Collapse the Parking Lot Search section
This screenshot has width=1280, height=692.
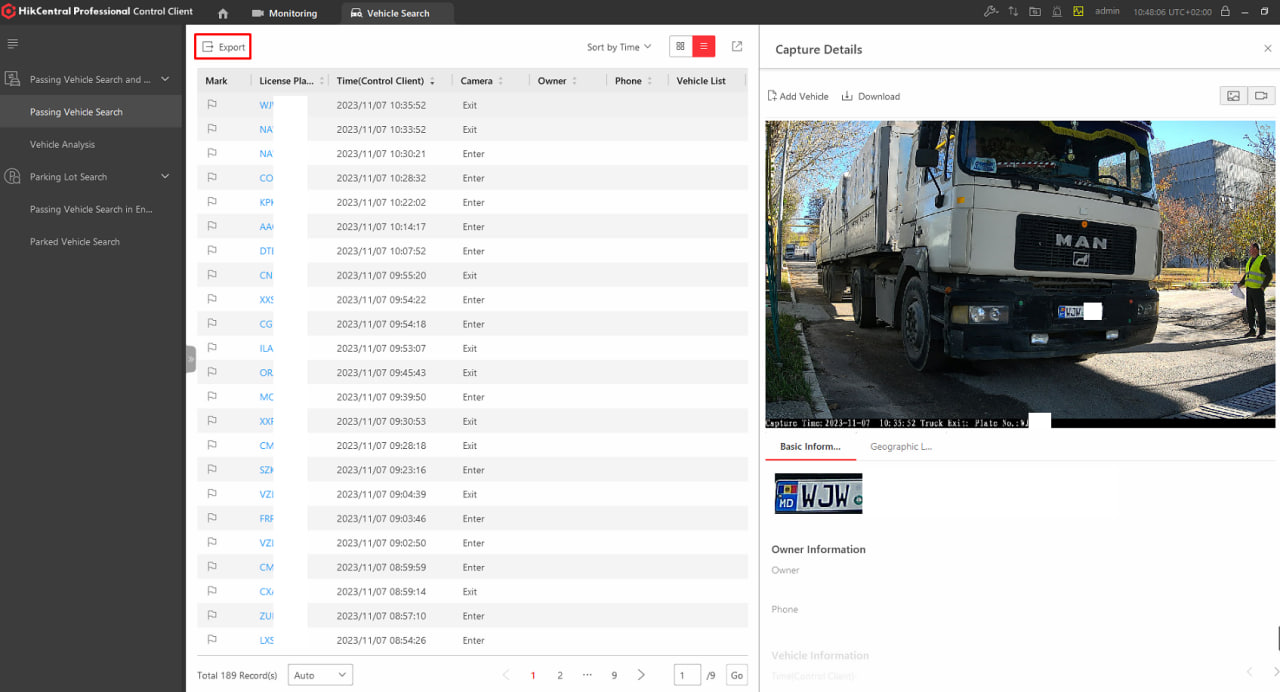166,177
